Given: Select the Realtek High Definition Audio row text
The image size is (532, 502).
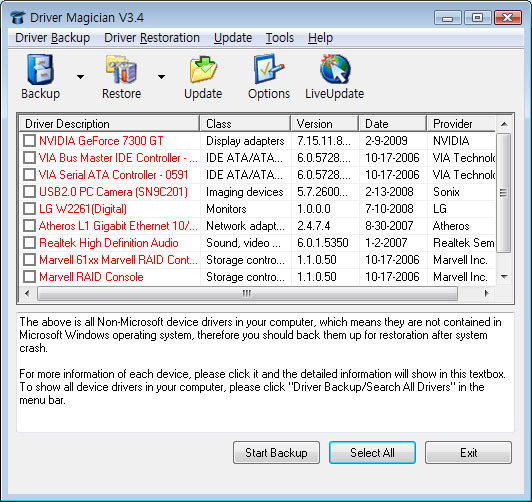Looking at the screenshot, I should (109, 243).
